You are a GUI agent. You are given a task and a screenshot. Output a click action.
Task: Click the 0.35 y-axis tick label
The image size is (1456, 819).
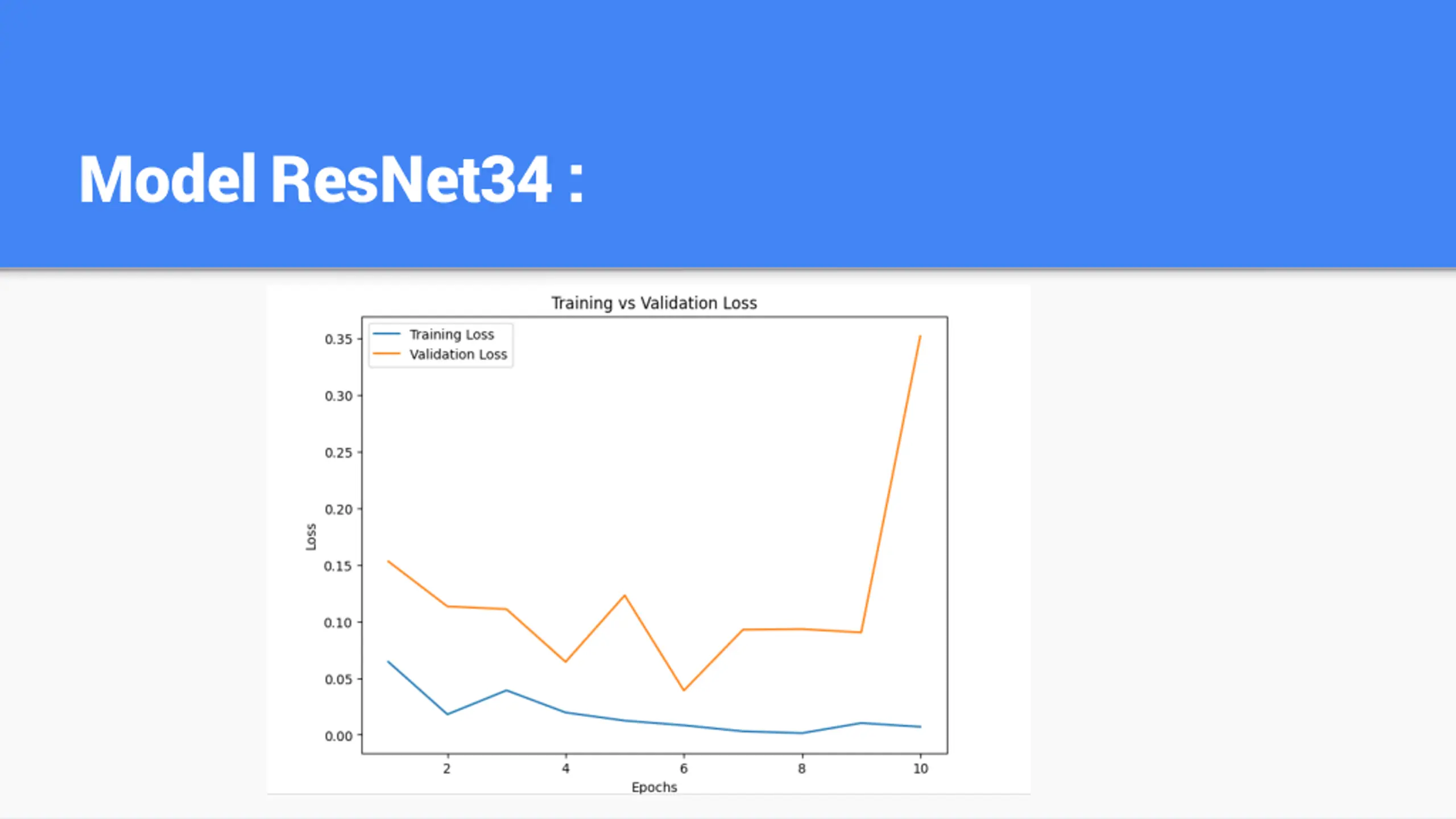coord(338,340)
